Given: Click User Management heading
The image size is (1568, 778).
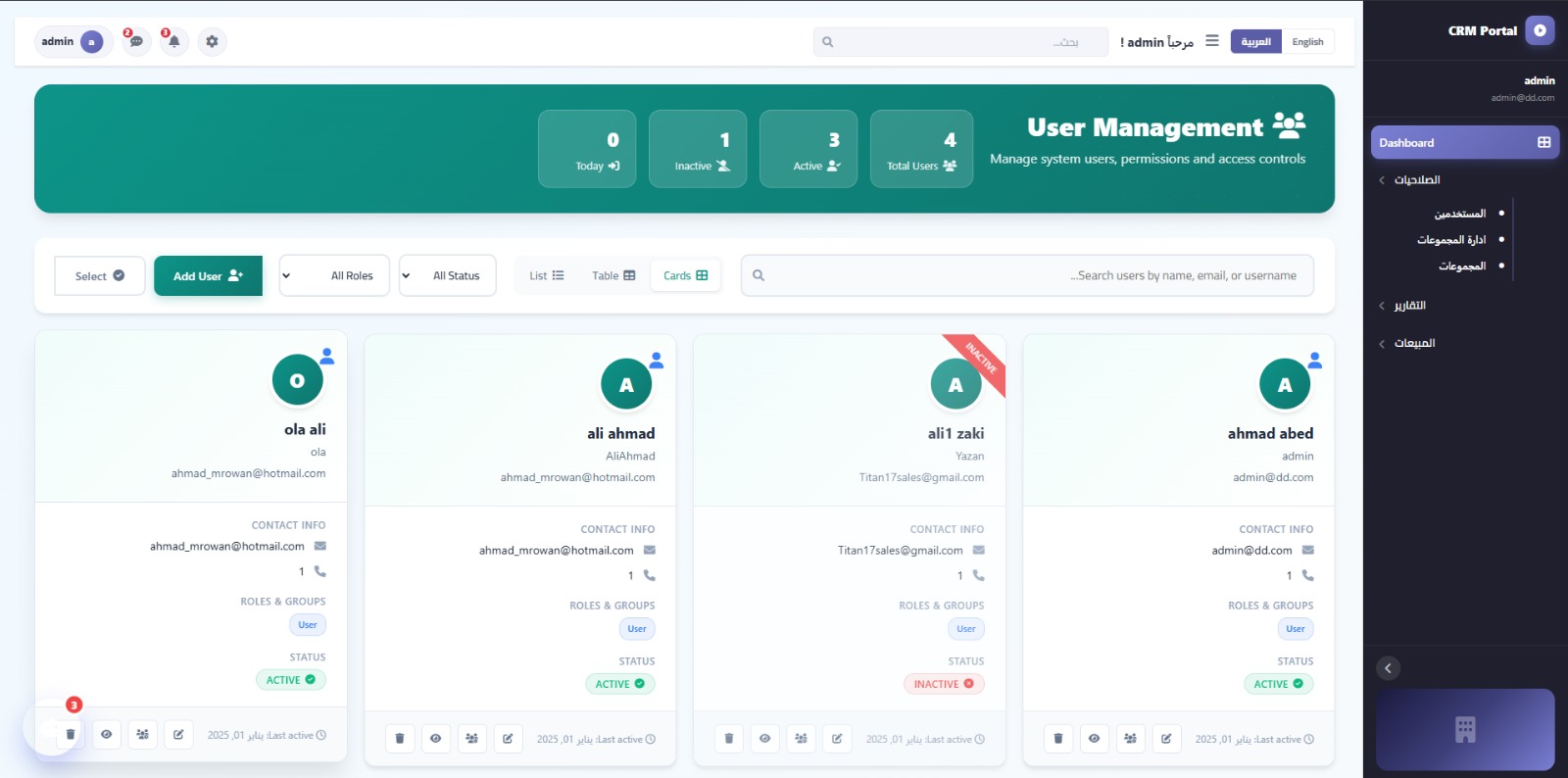Looking at the screenshot, I should (1145, 127).
